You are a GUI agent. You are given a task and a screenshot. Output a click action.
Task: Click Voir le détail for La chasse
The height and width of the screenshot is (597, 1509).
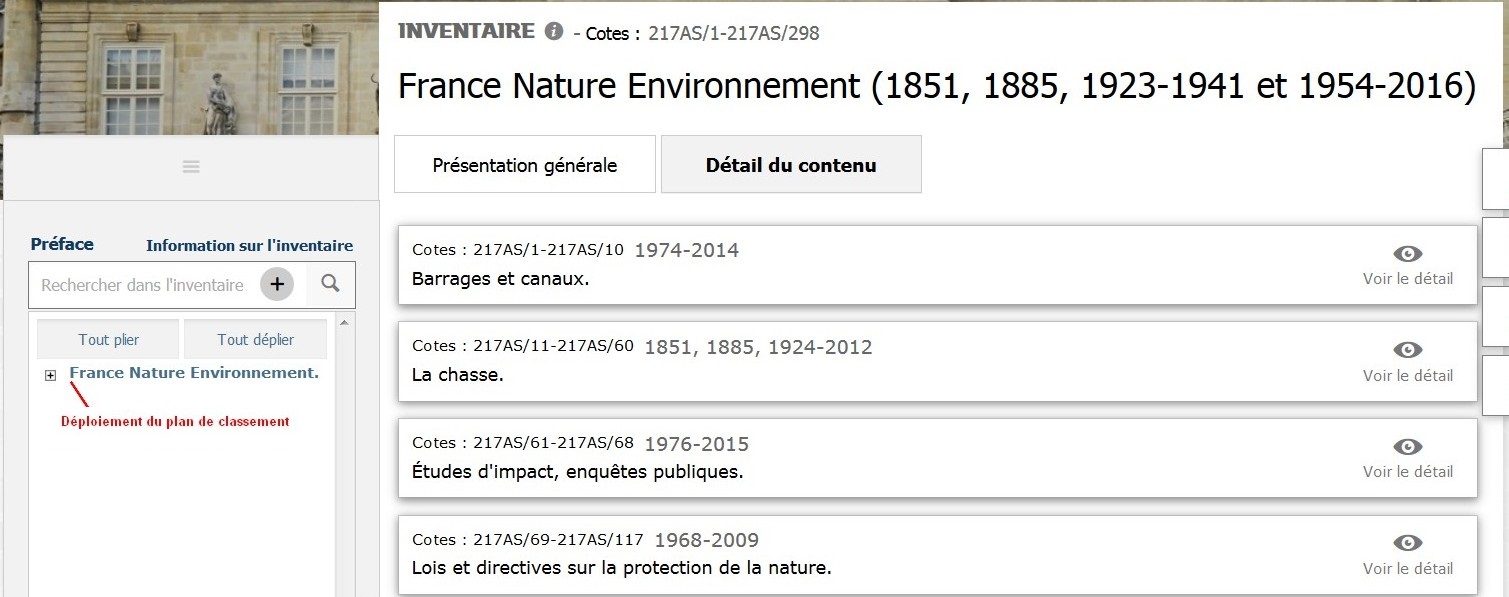tap(1407, 376)
